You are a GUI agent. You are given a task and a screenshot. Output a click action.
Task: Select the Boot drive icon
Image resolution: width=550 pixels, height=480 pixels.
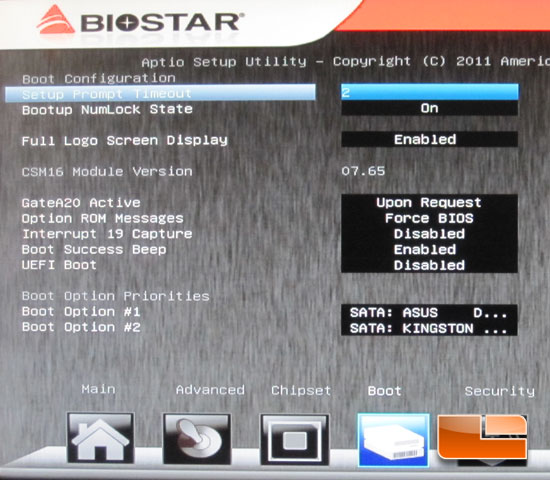coord(393,440)
